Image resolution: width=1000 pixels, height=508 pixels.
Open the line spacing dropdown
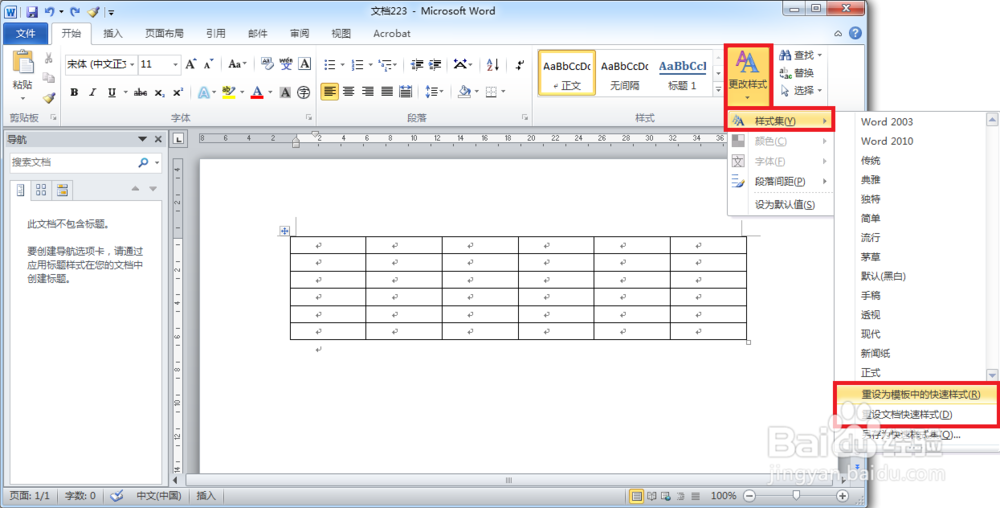pos(434,92)
